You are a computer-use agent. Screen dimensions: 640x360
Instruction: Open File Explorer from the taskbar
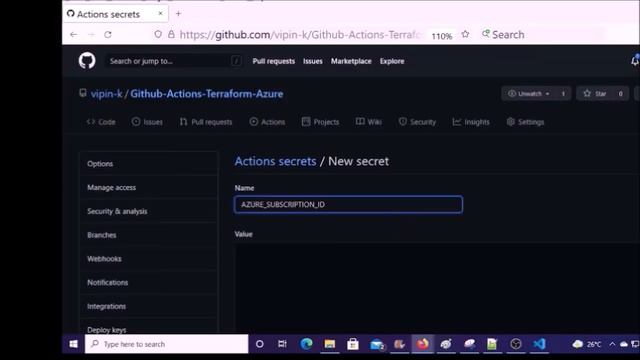coord(329,344)
